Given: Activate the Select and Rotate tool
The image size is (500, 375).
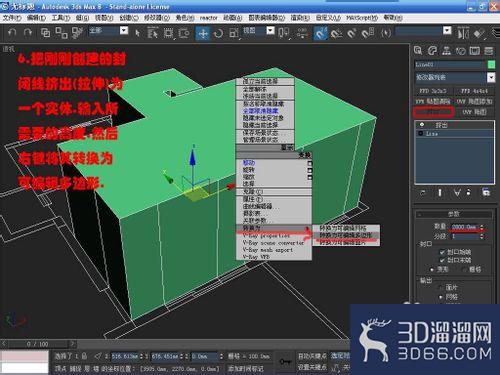Looking at the screenshot, I should point(218,33).
